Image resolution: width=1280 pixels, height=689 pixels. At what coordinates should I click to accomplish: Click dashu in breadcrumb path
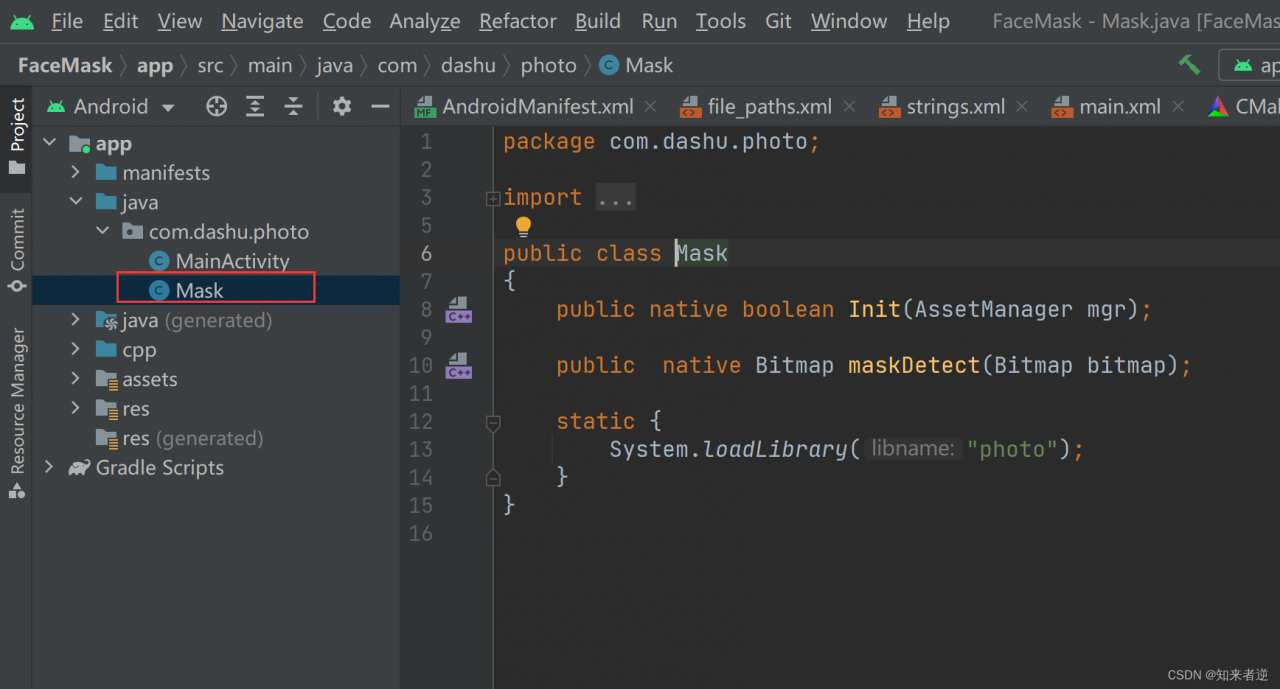468,65
